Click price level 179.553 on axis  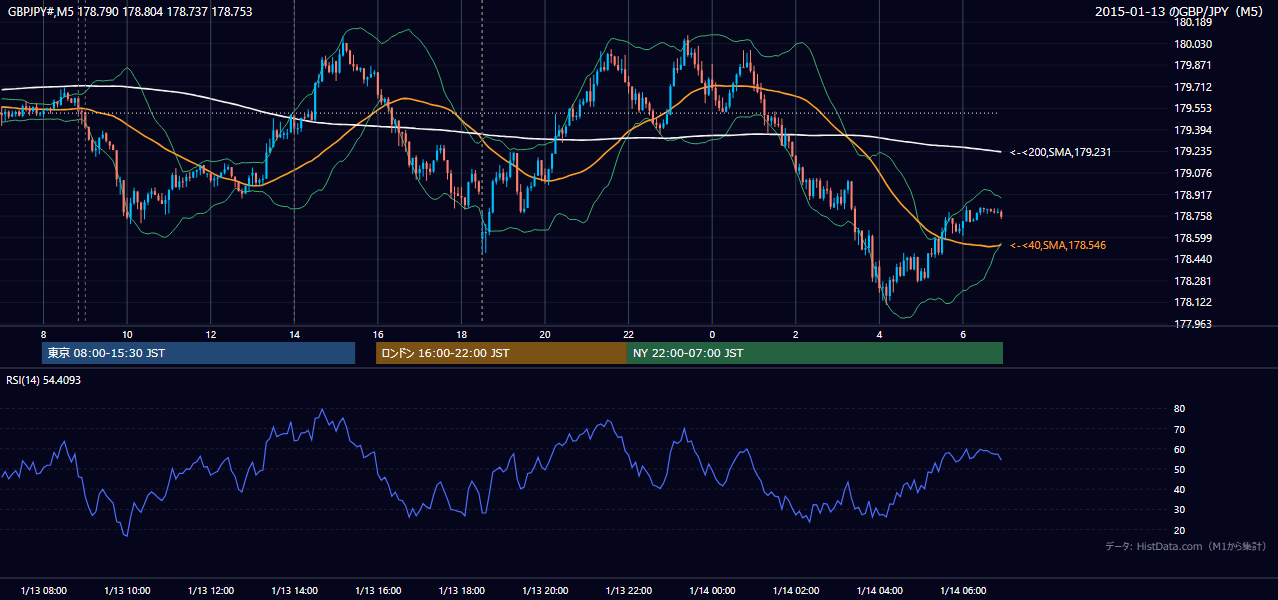tap(1193, 108)
